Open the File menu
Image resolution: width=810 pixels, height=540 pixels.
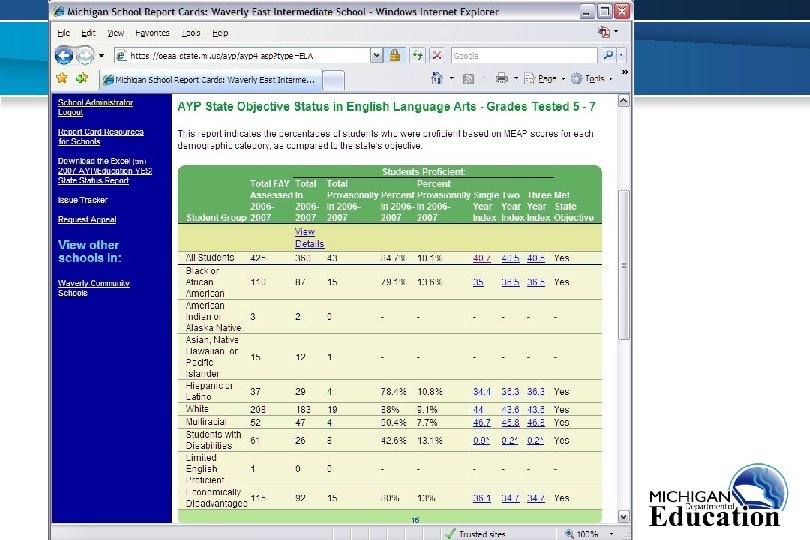(x=64, y=33)
